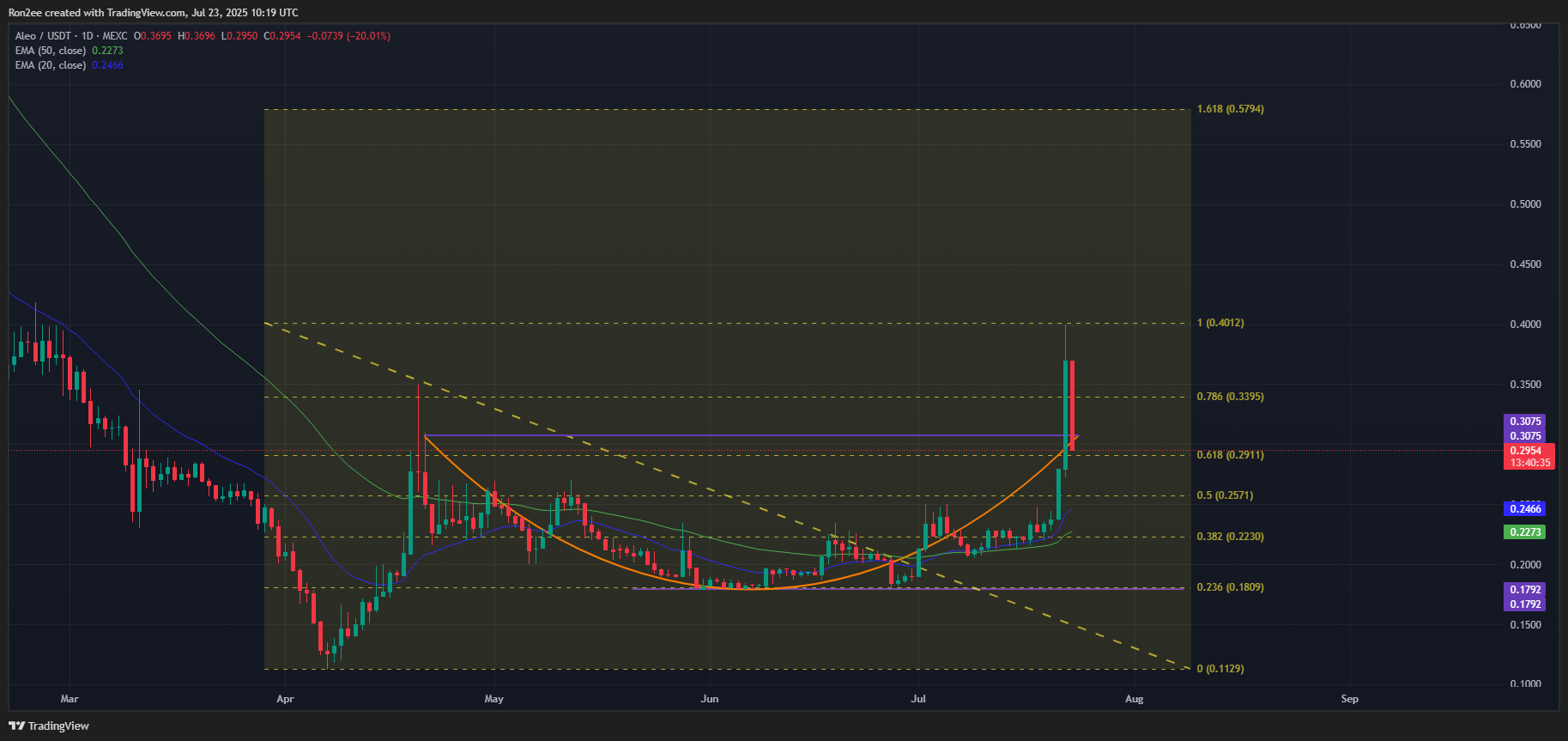Image resolution: width=1568 pixels, height=741 pixels.
Task: Click the blue 0.2466 EMA price tag
Action: click(x=1525, y=509)
